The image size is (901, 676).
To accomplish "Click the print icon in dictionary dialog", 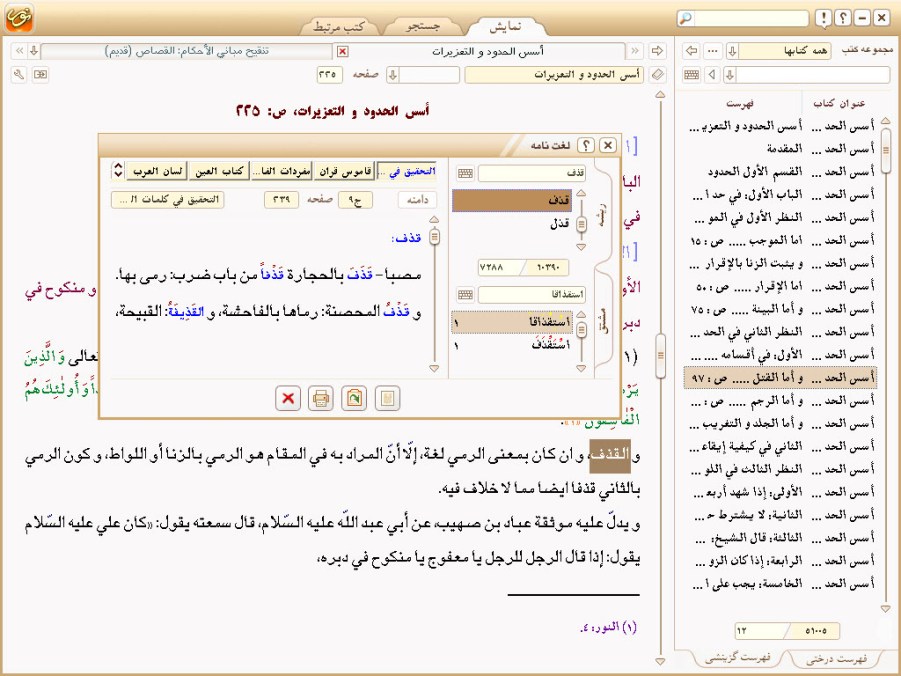I will 321,398.
